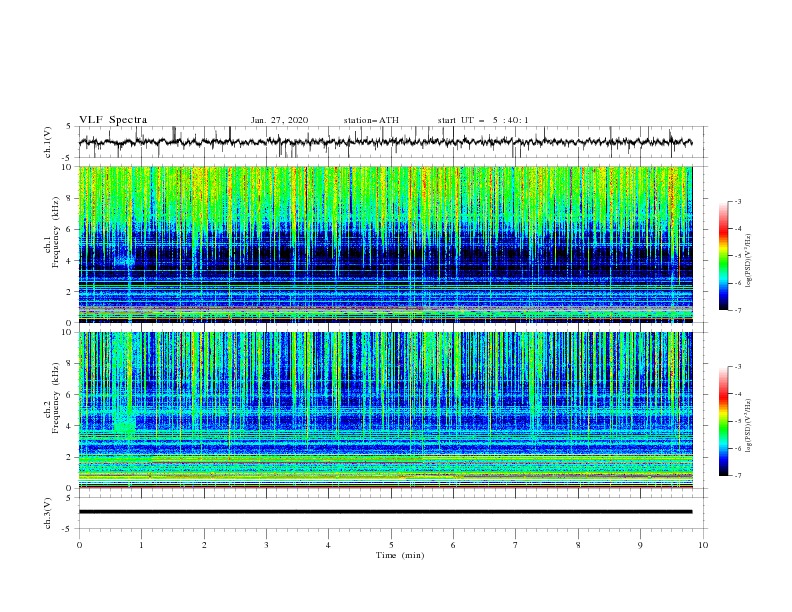Click the "-4" value on ch.2 colorbar
This screenshot has height=612, width=792.
[738, 394]
